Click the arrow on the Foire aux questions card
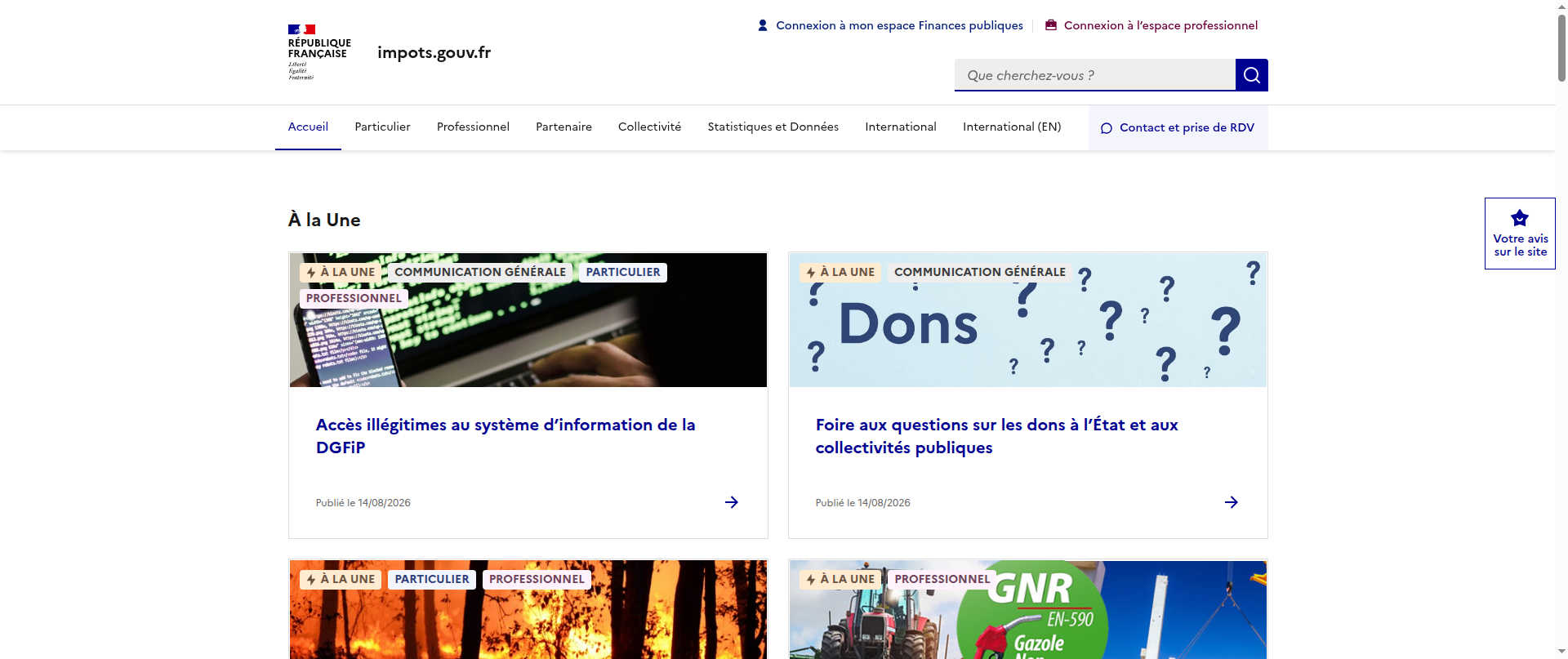This screenshot has height=659, width=1568. [x=1232, y=502]
